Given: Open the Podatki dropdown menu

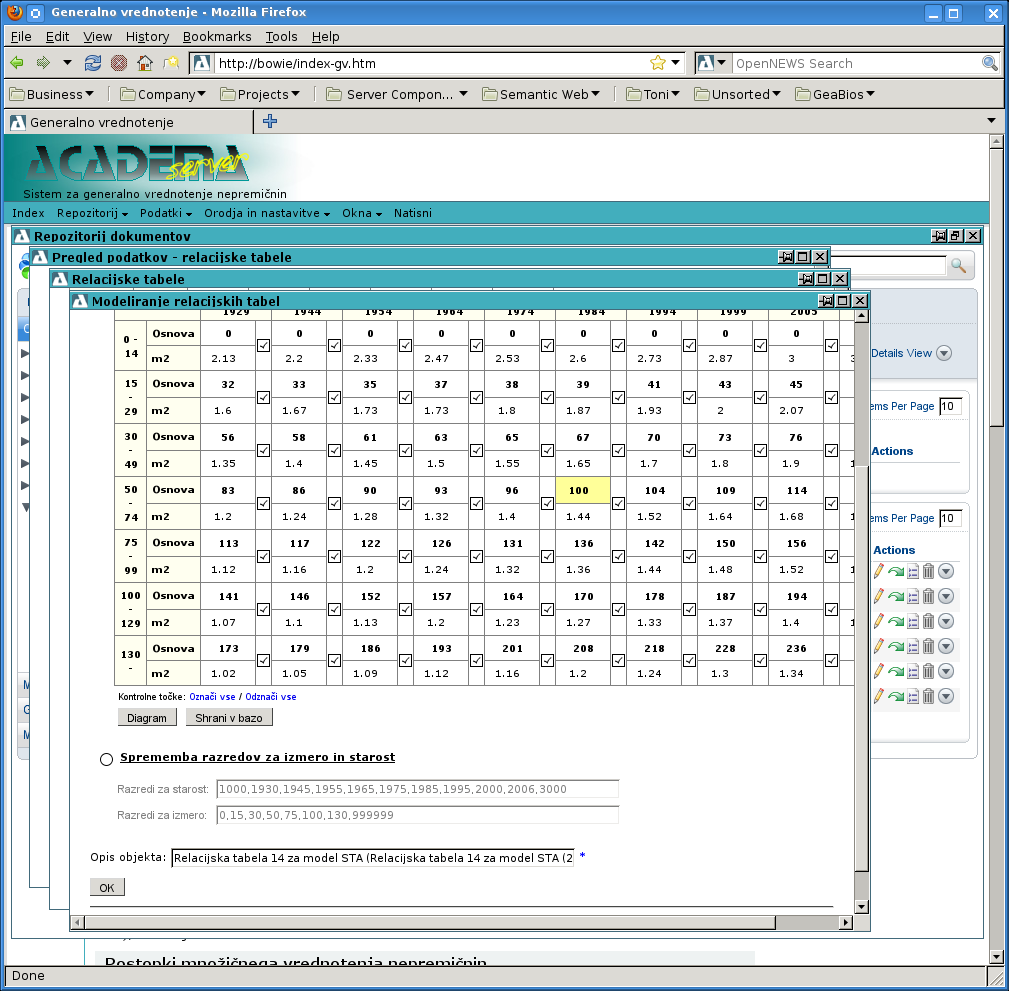Looking at the screenshot, I should [166, 213].
